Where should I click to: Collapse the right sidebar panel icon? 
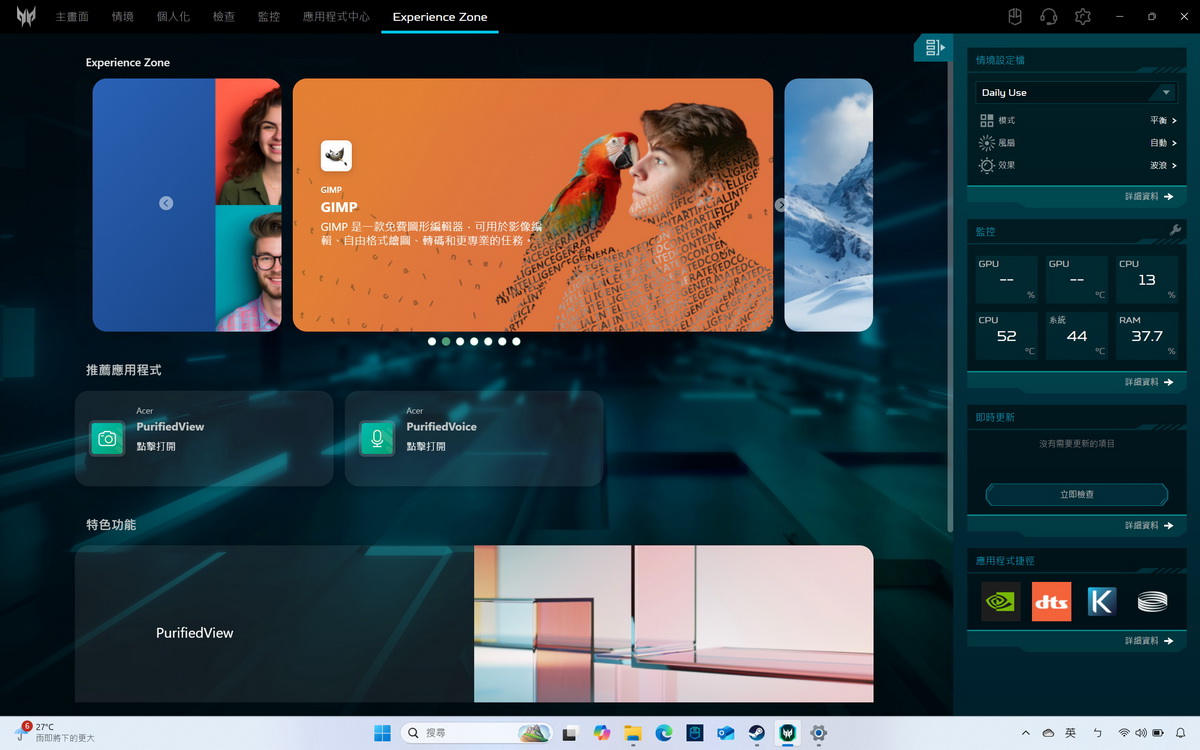(934, 47)
